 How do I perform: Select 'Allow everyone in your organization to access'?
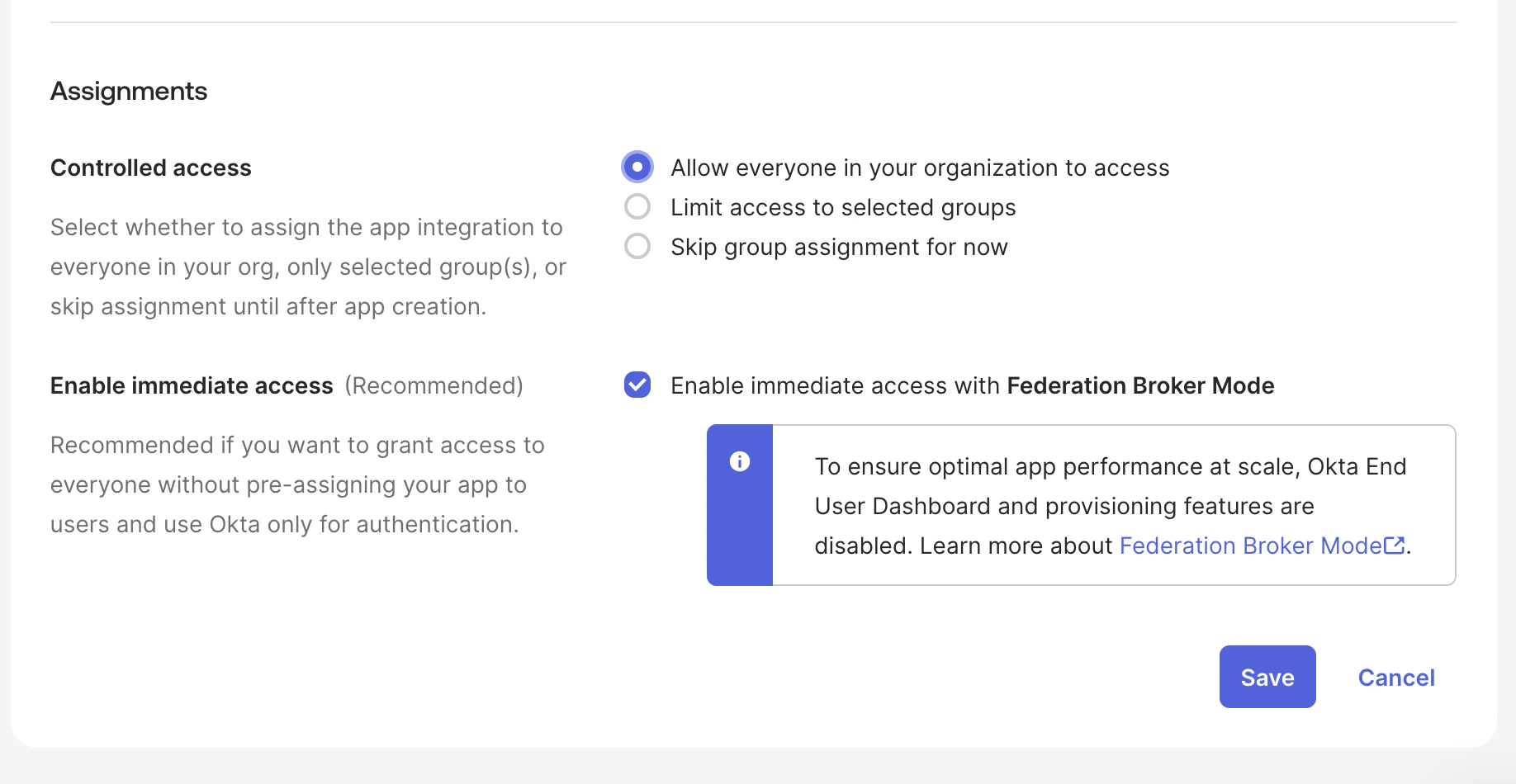pyautogui.click(x=637, y=168)
